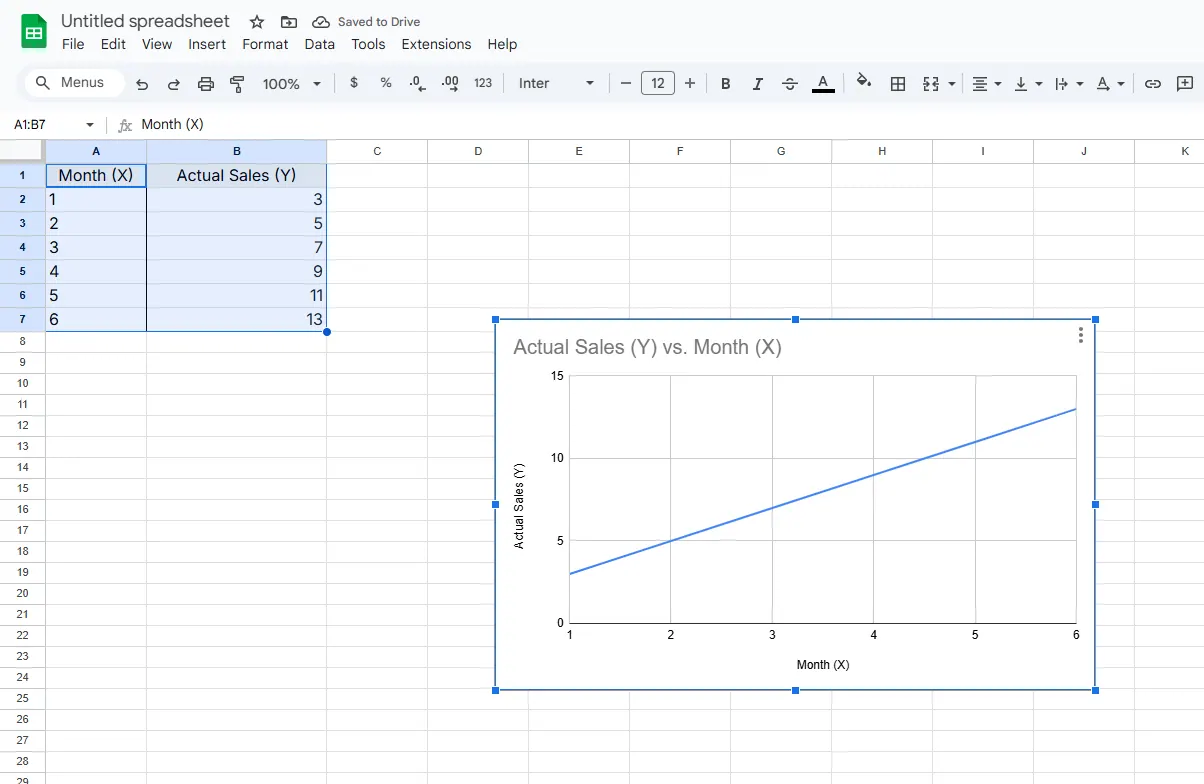Image resolution: width=1204 pixels, height=784 pixels.
Task: Click the borders icon
Action: pos(898,84)
